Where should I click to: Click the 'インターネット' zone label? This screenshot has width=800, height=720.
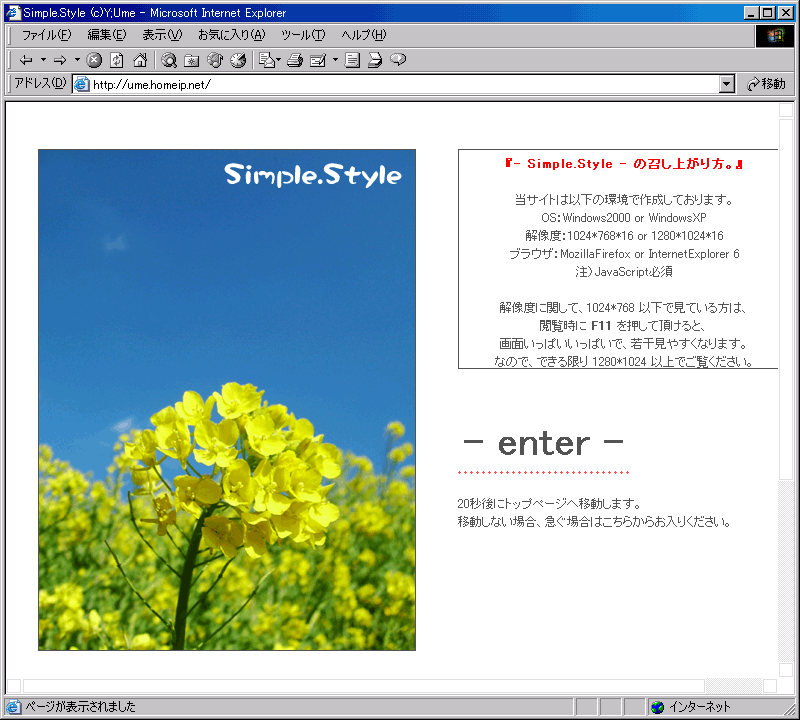pos(699,707)
